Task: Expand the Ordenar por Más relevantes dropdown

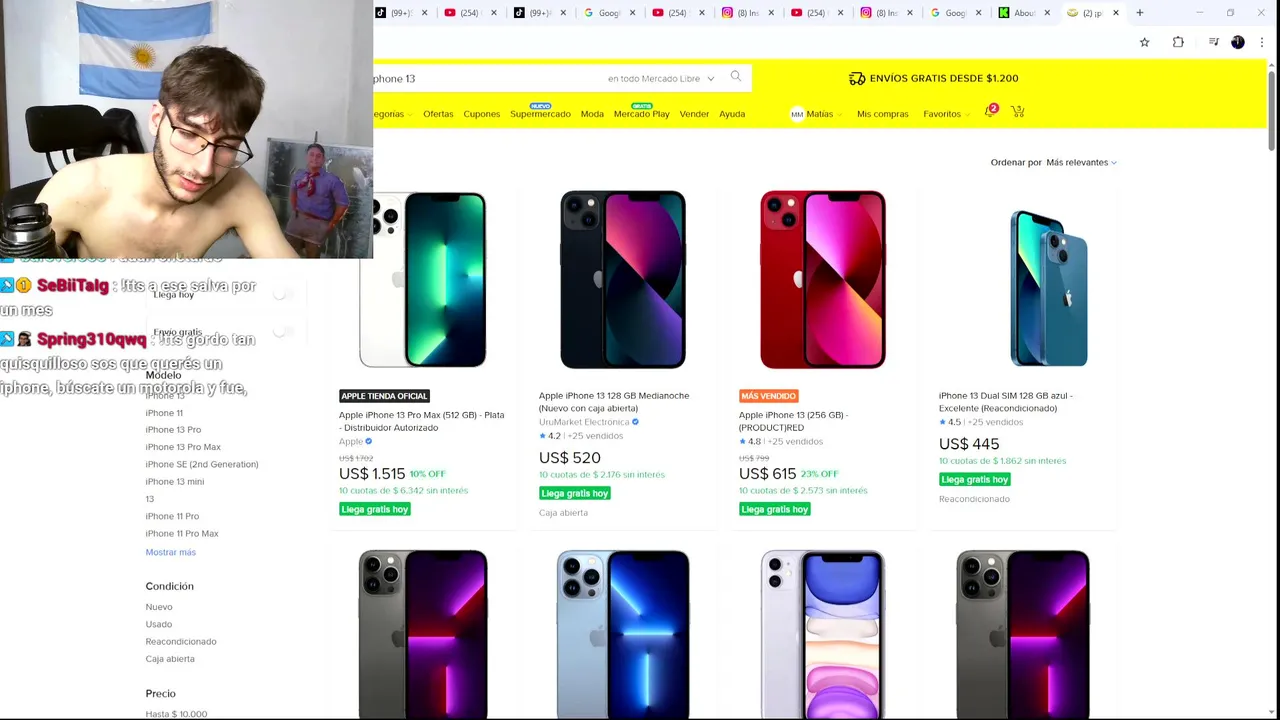Action: (x=1081, y=162)
